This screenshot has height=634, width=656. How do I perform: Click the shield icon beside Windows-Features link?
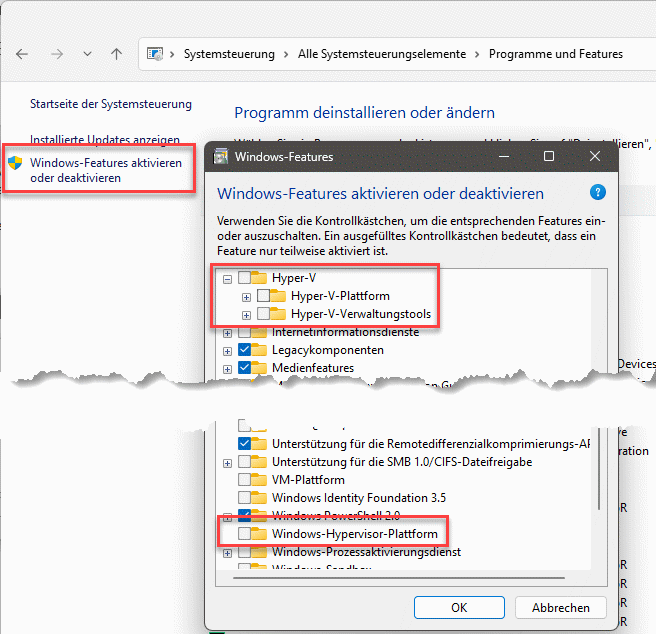tap(15, 163)
